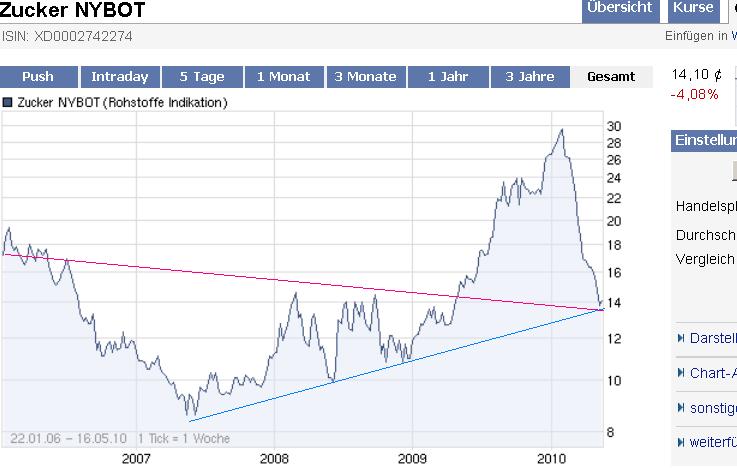
Task: Click the Darstellung link text
Action: tap(713, 338)
